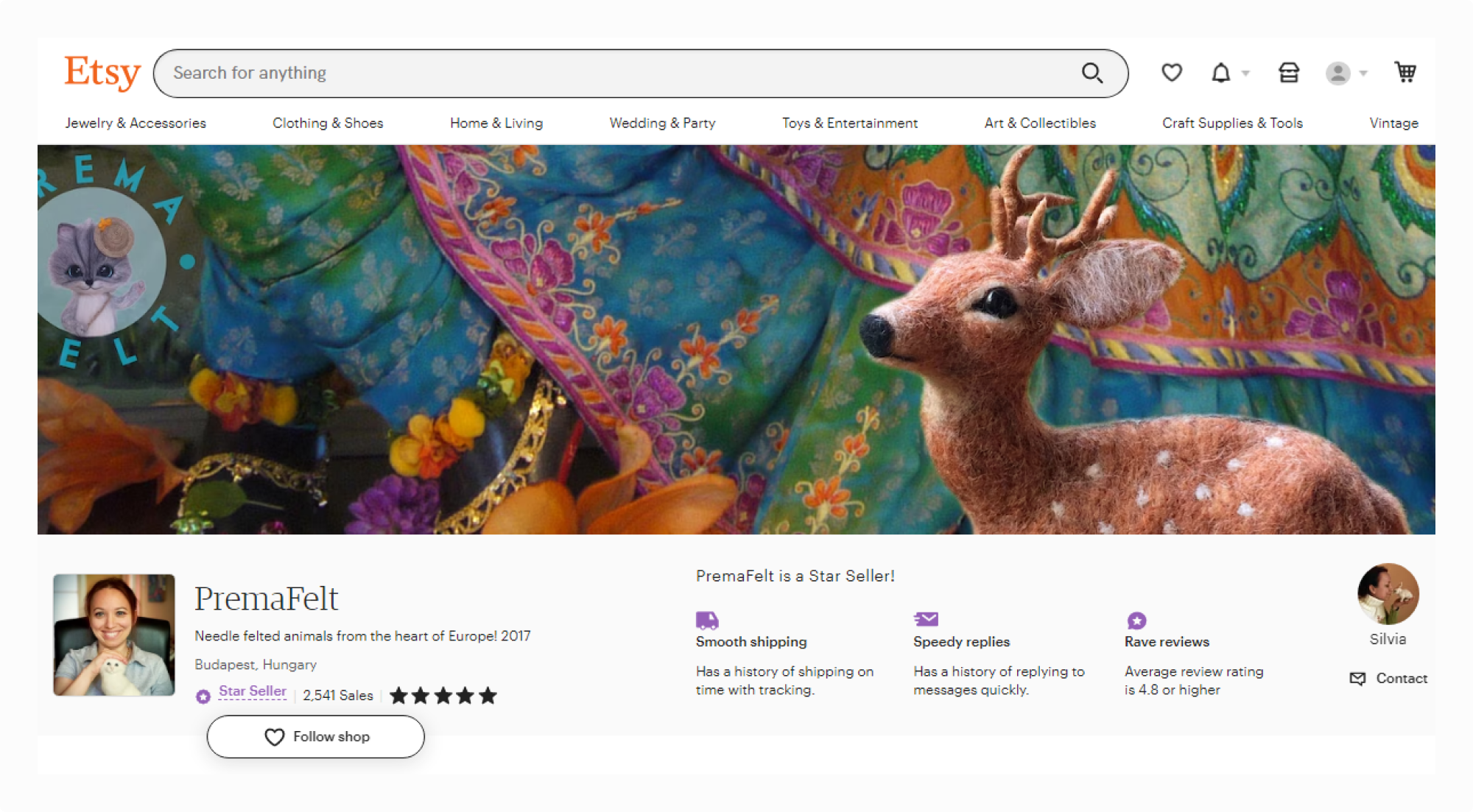Open Vintage category
The height and width of the screenshot is (812, 1473).
coord(1393,123)
